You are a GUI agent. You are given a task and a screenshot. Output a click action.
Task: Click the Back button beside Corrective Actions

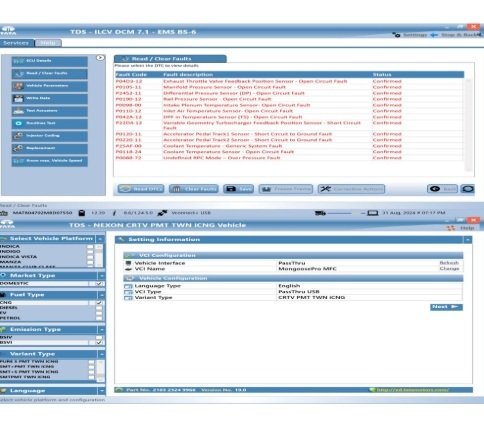click(x=442, y=189)
